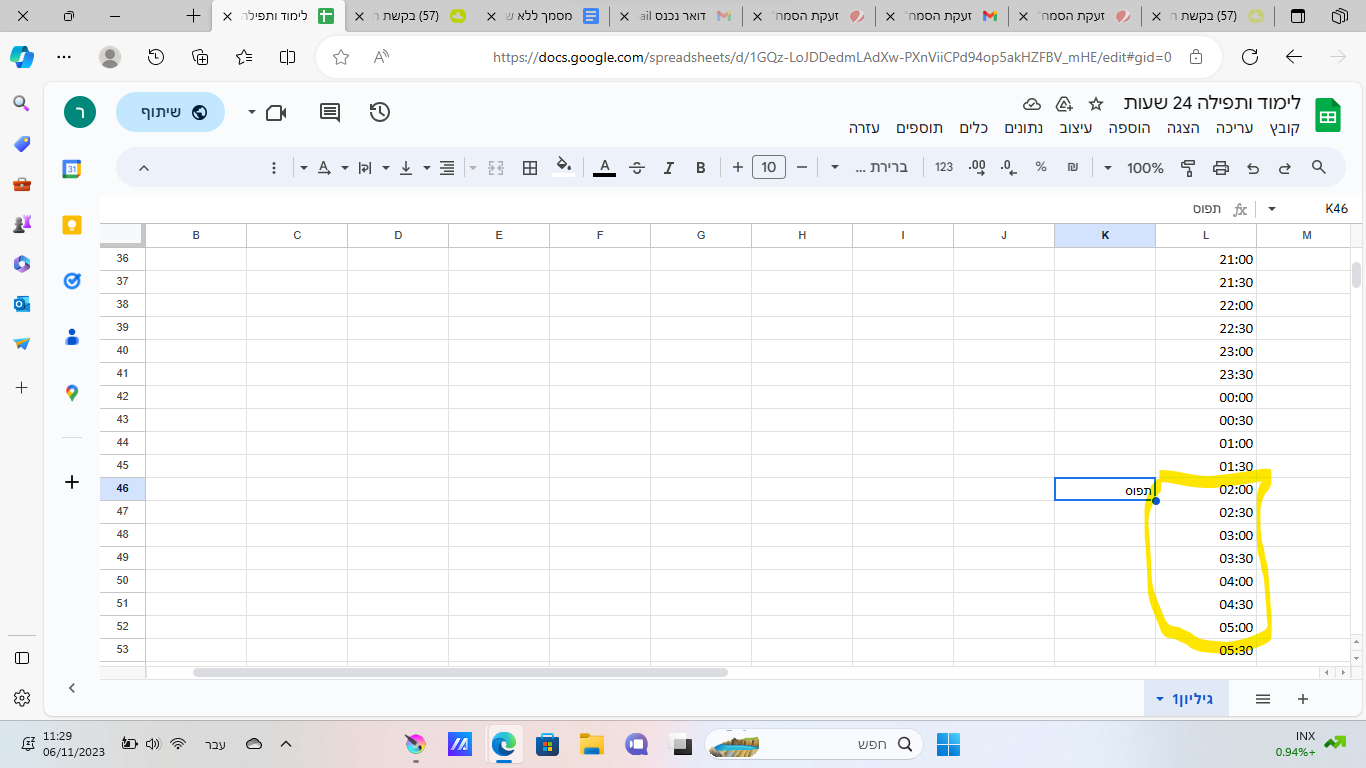
Task: Click the move to folder icon
Action: (x=1063, y=104)
